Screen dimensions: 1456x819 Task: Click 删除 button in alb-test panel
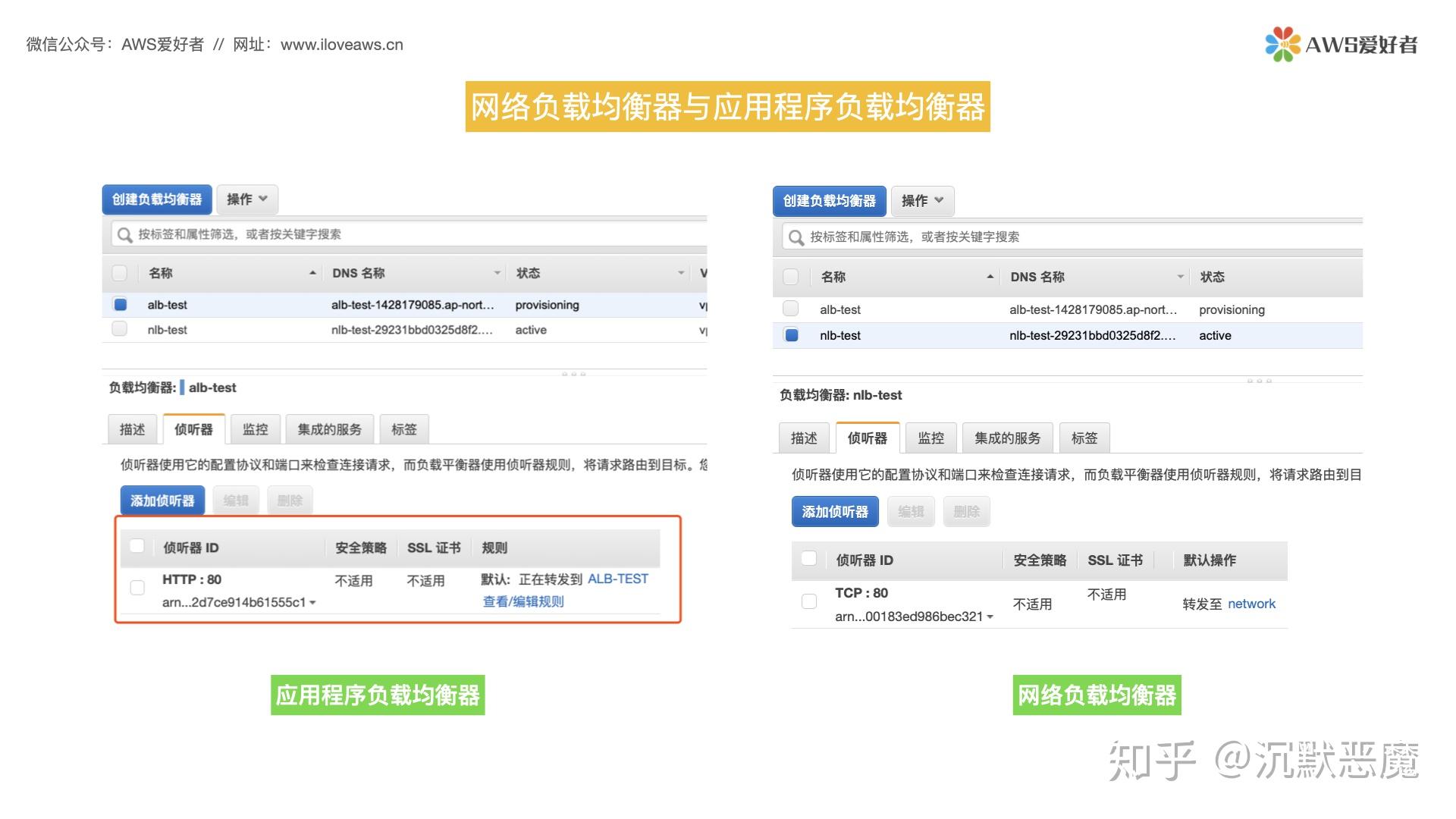pos(290,501)
